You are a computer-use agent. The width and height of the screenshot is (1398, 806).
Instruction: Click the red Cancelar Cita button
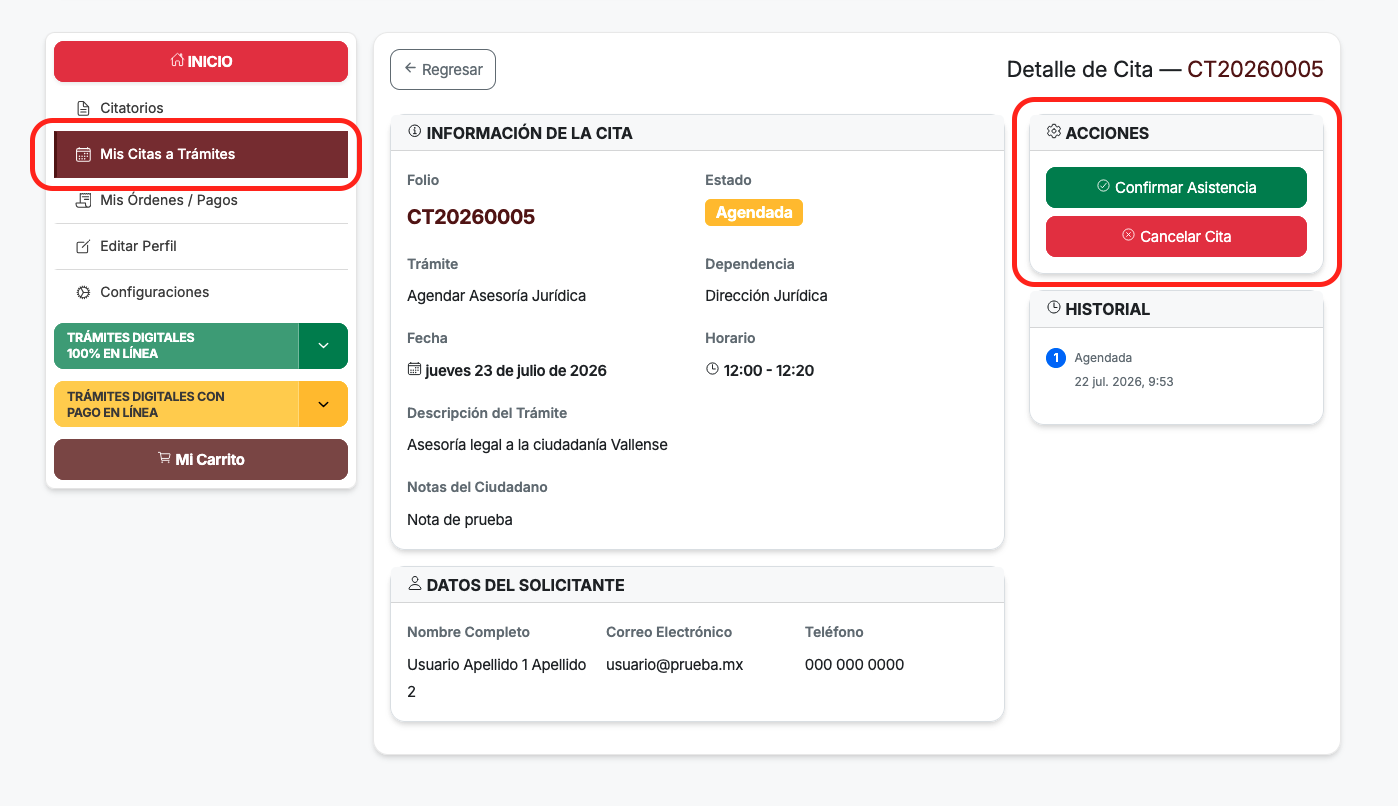tap(1176, 236)
